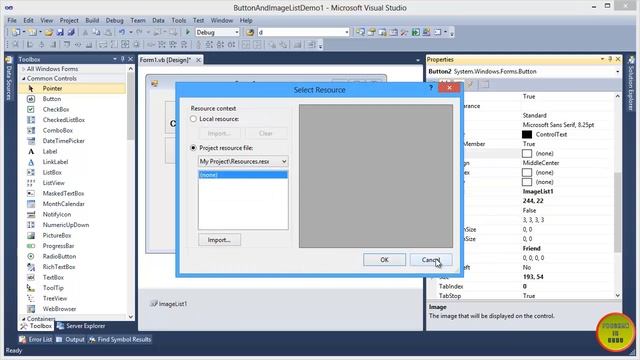Expand the Containers toolbox group
Screen dimensions: 640x360
tap(23, 319)
